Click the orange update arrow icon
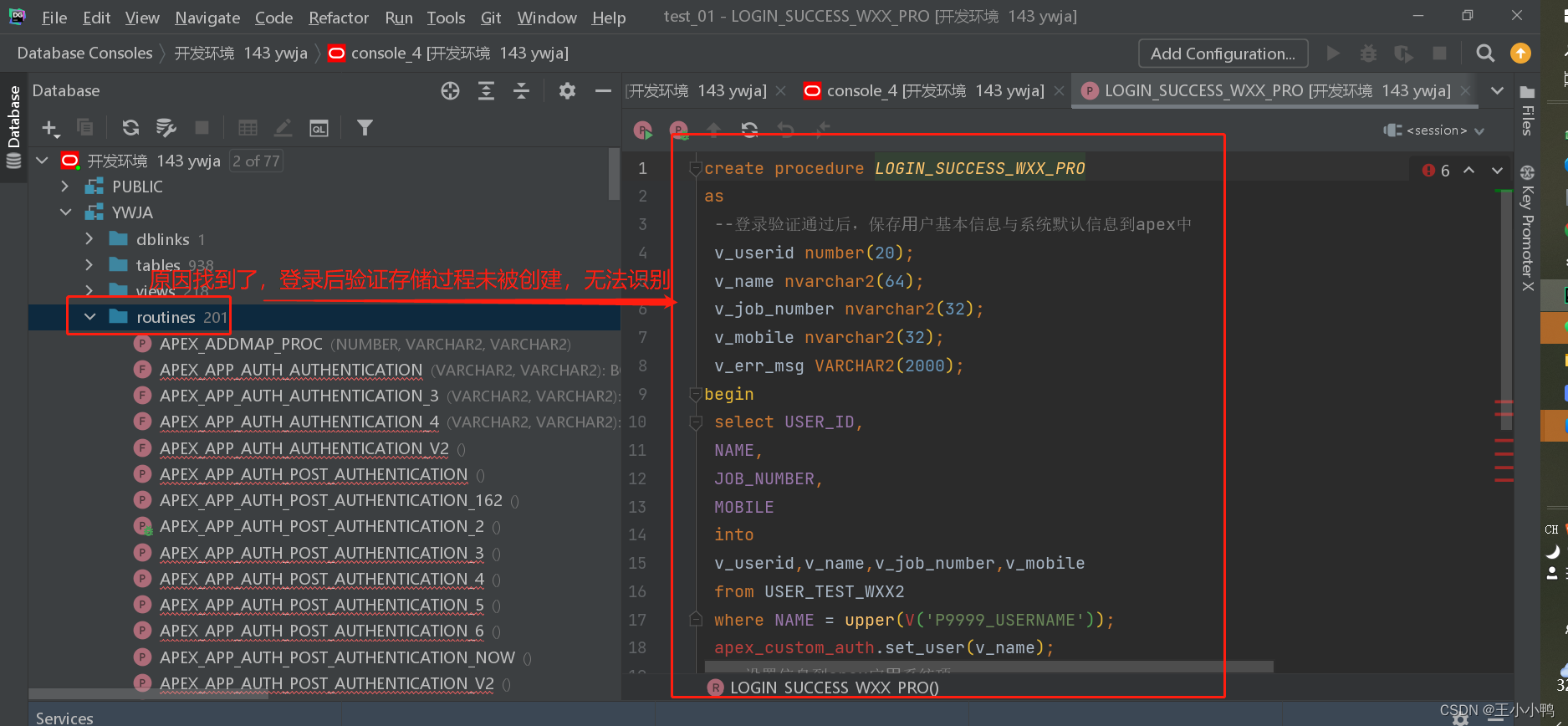Image resolution: width=1568 pixels, height=726 pixels. (x=1520, y=54)
